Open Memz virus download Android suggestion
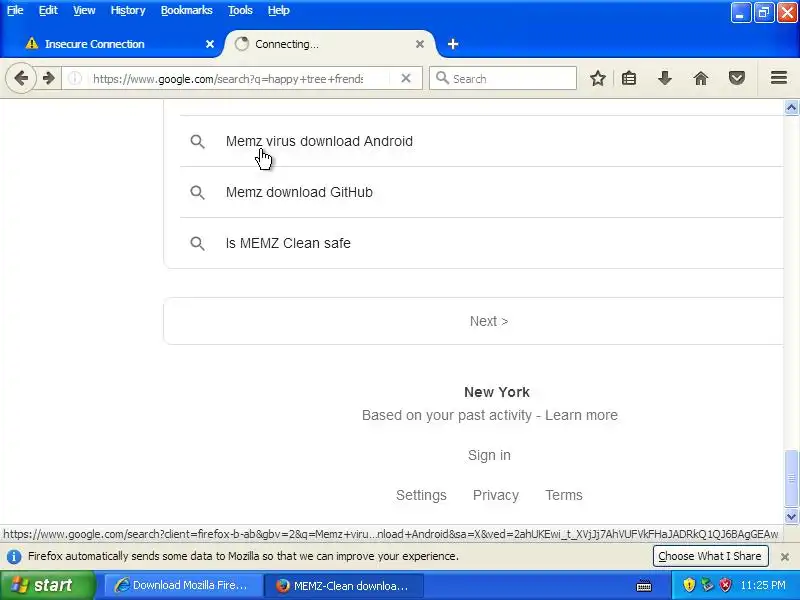 click(x=319, y=141)
